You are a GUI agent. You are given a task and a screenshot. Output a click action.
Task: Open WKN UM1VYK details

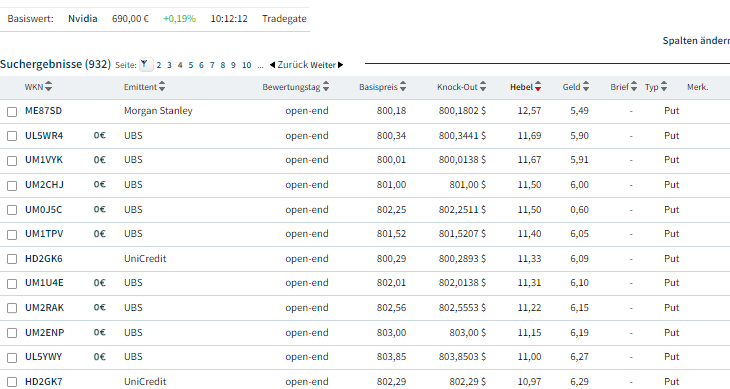coord(44,160)
